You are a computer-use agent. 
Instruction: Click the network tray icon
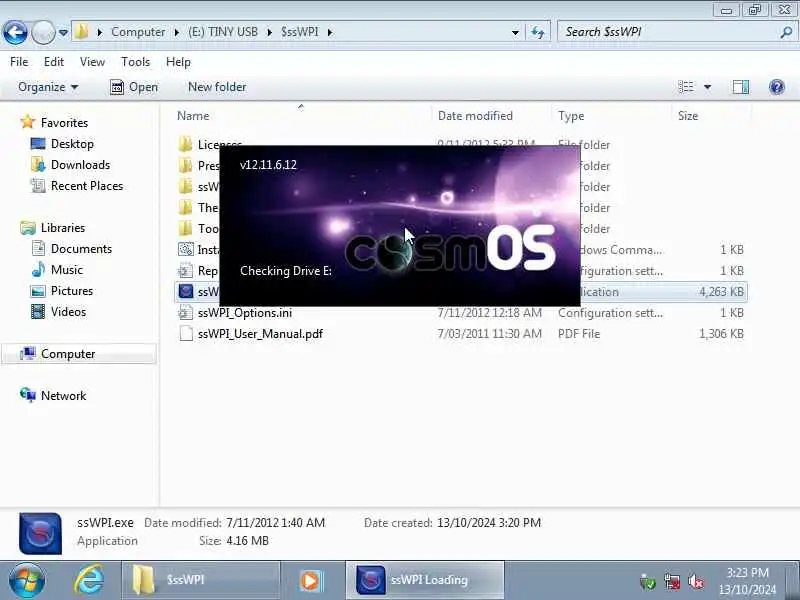tap(672, 582)
